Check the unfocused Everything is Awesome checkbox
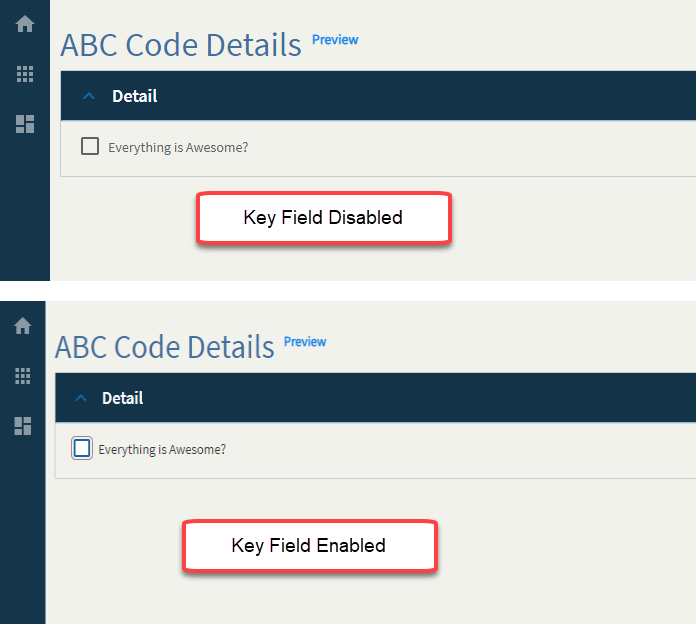 pos(90,146)
